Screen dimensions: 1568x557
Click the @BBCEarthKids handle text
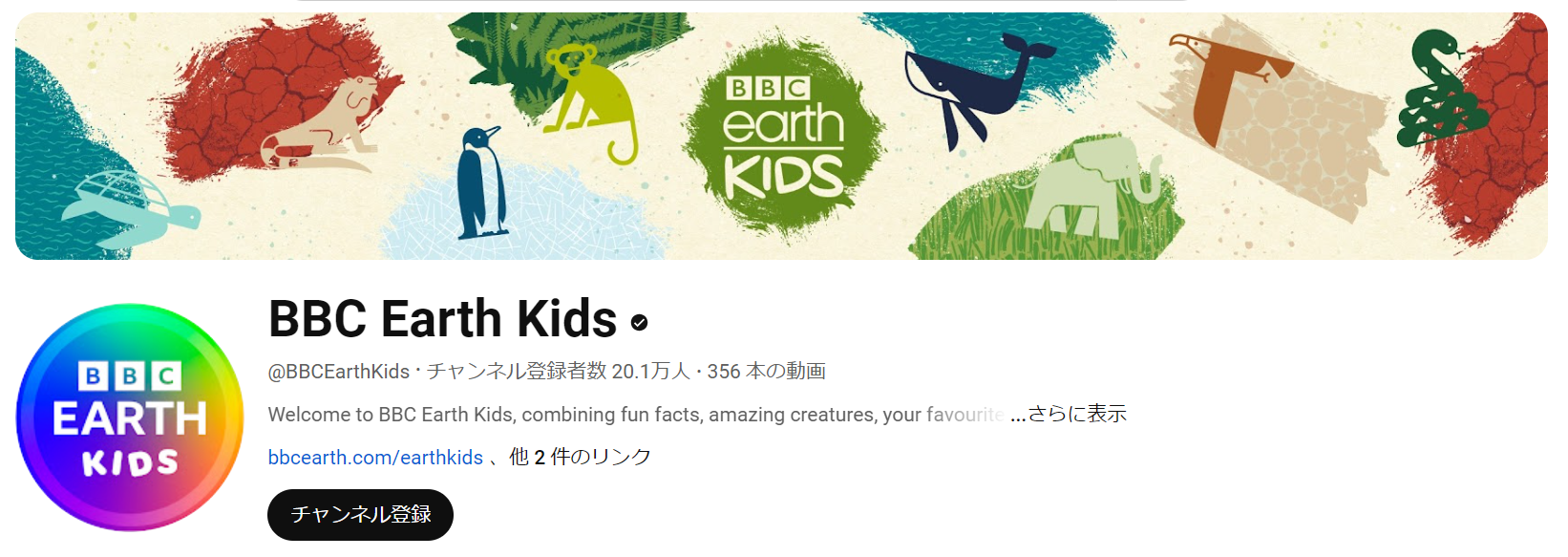(338, 371)
